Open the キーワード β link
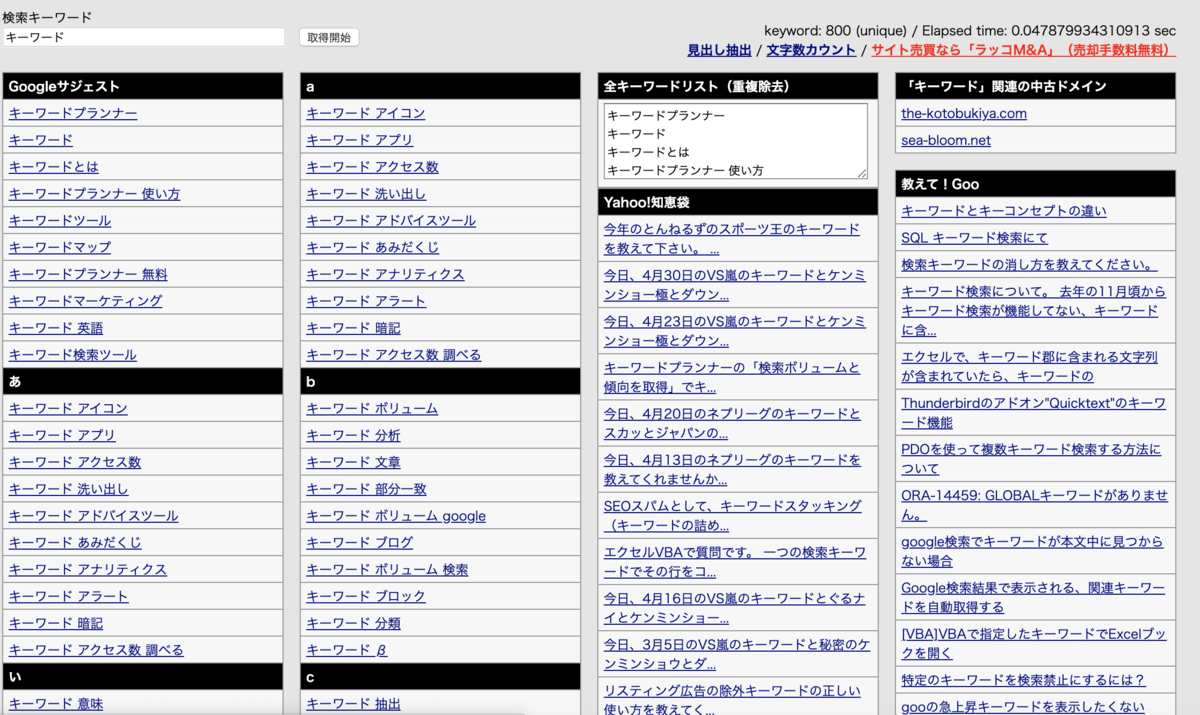Image resolution: width=1200 pixels, height=715 pixels. 347,650
